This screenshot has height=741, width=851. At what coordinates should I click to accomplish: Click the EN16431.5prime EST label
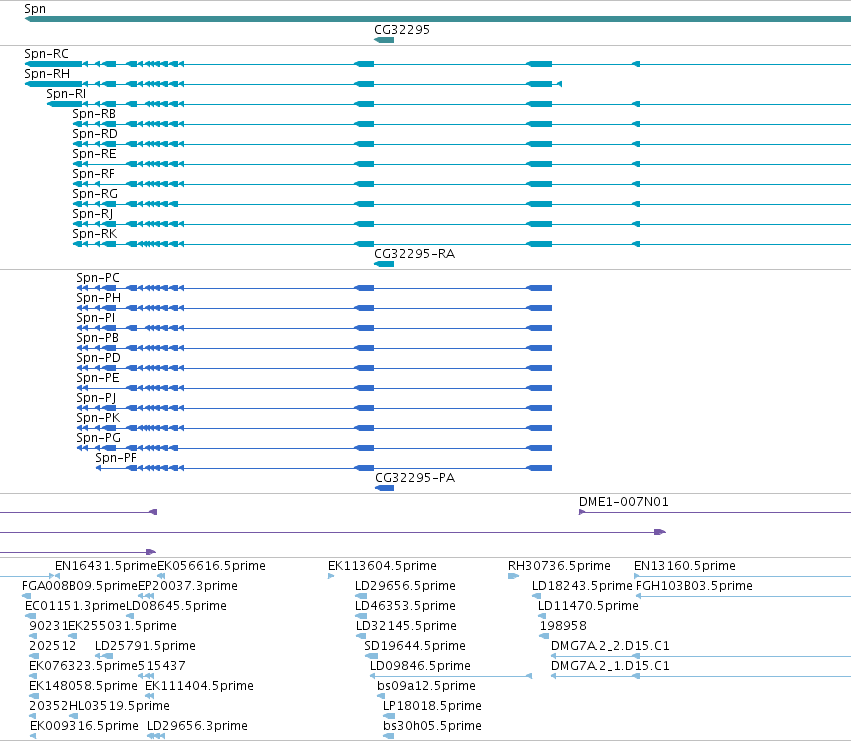tap(106, 566)
